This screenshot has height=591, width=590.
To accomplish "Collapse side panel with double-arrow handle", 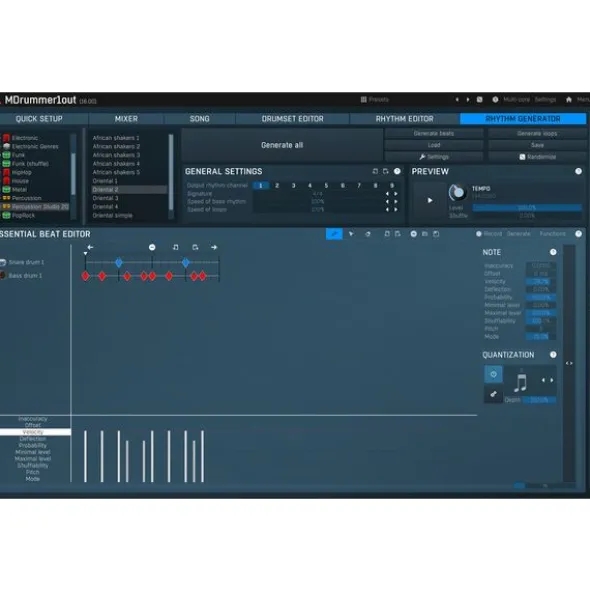I will click(x=569, y=363).
